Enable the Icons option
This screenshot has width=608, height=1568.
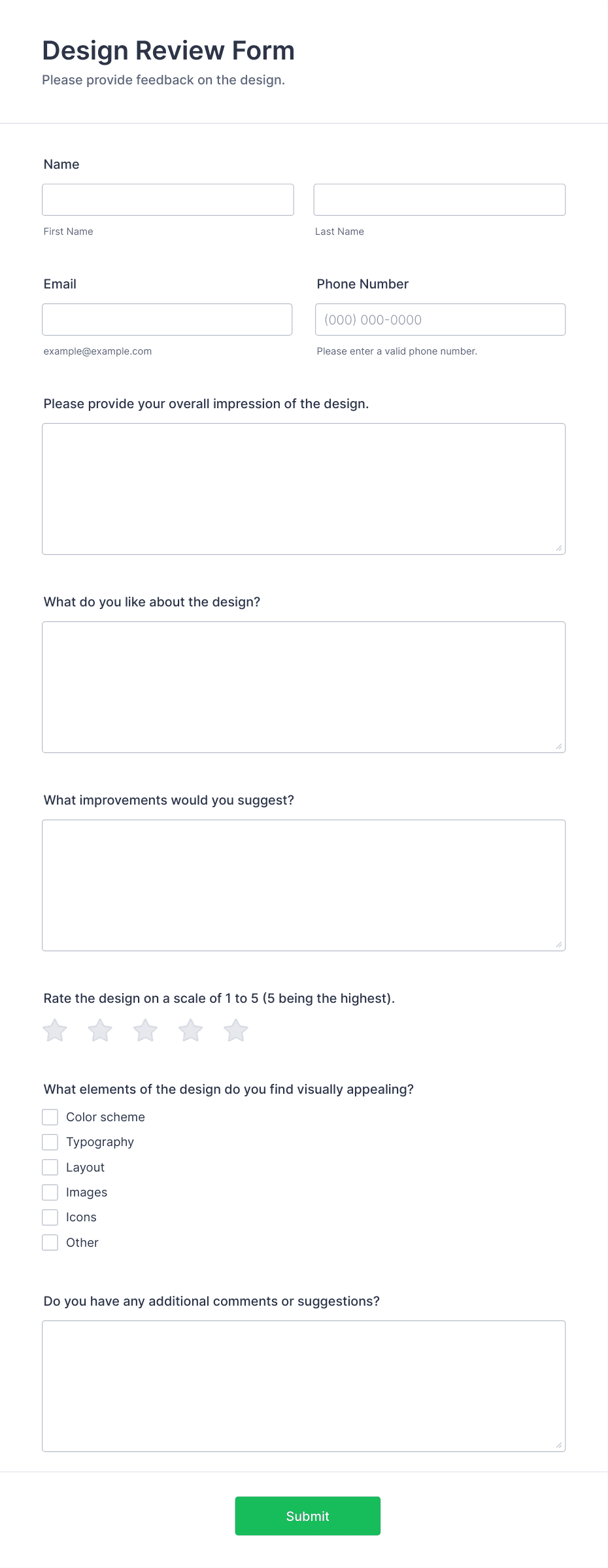[x=50, y=1217]
